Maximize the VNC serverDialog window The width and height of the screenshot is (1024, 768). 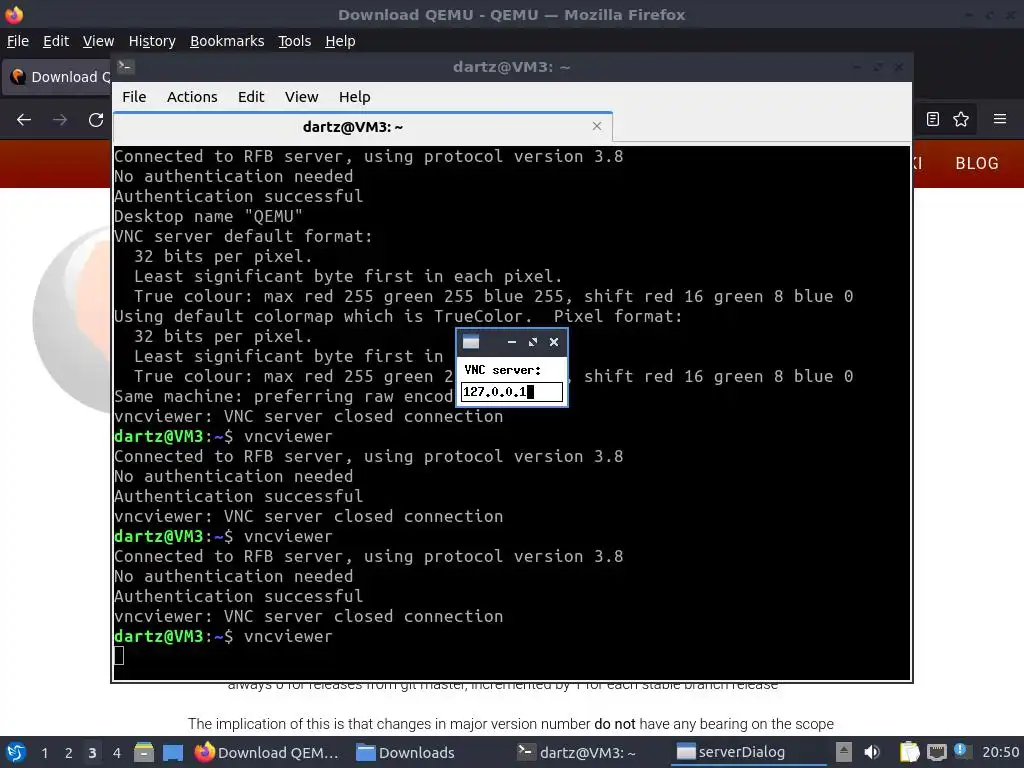(533, 342)
